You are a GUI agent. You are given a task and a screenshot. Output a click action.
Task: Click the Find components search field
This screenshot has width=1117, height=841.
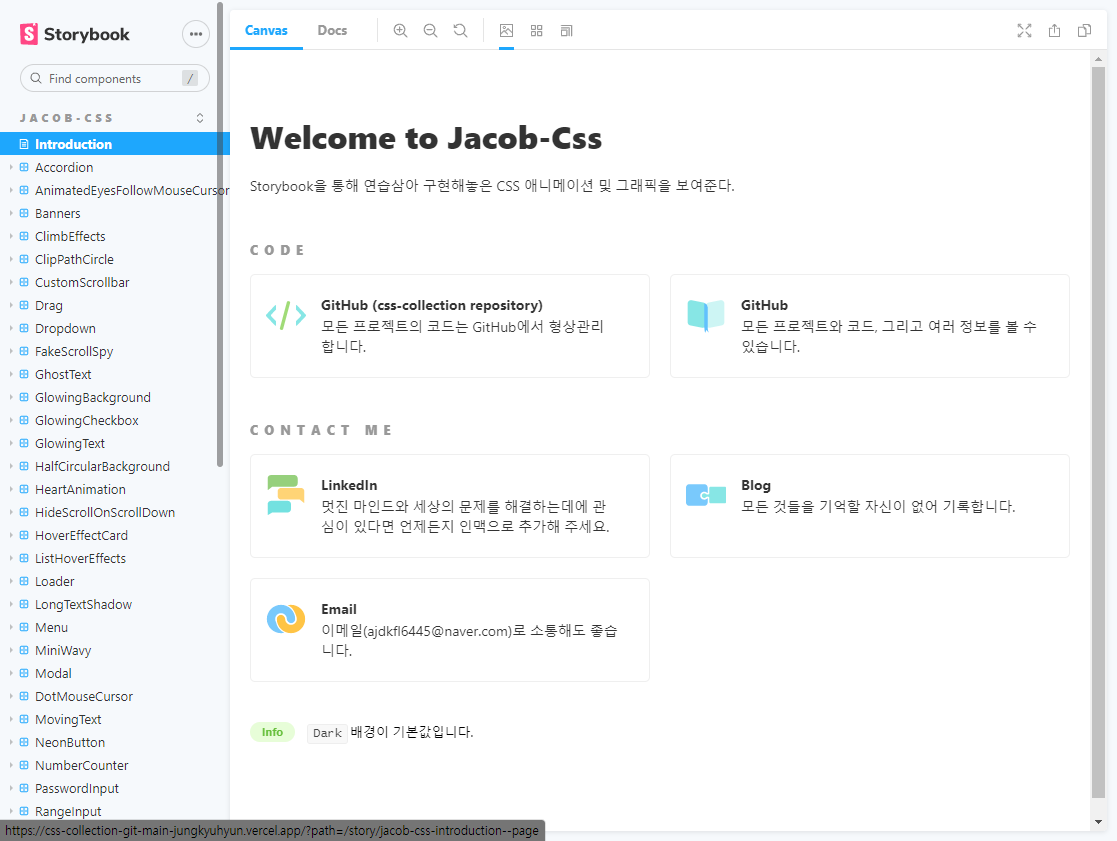click(x=115, y=78)
